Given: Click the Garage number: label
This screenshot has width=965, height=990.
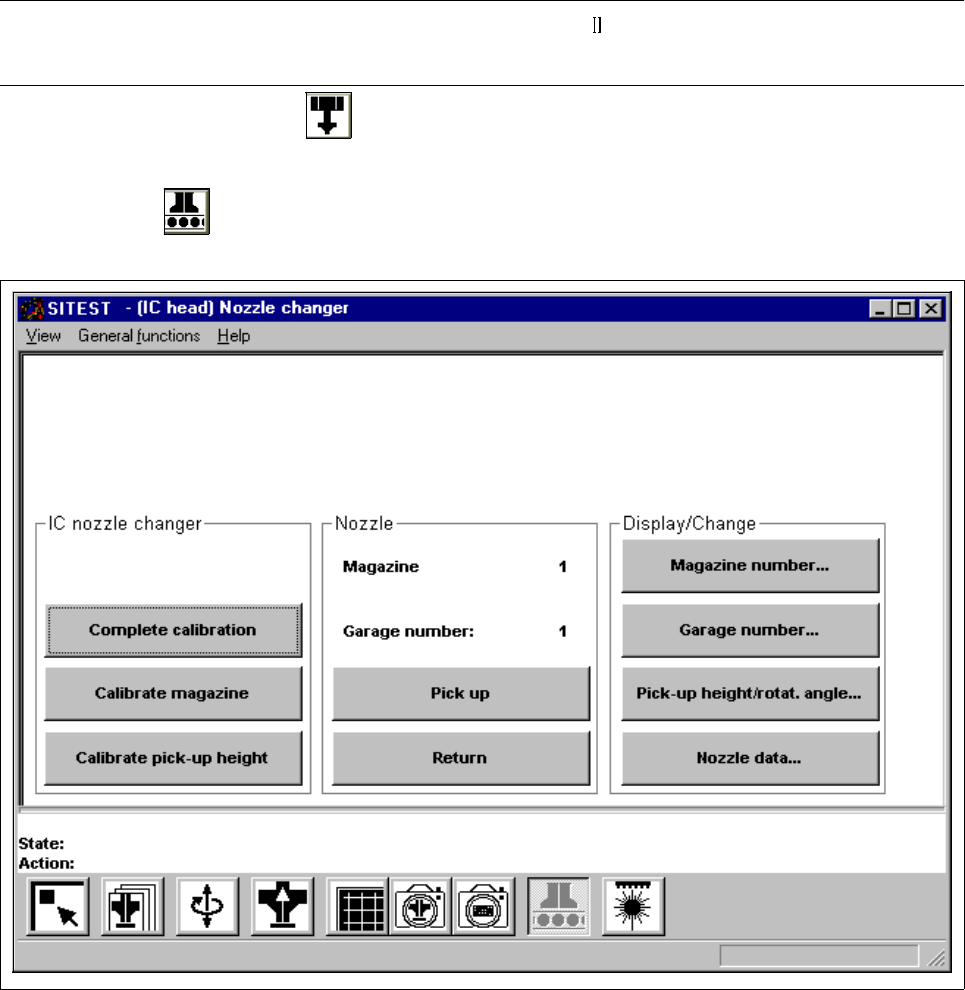Looking at the screenshot, I should click(409, 631).
